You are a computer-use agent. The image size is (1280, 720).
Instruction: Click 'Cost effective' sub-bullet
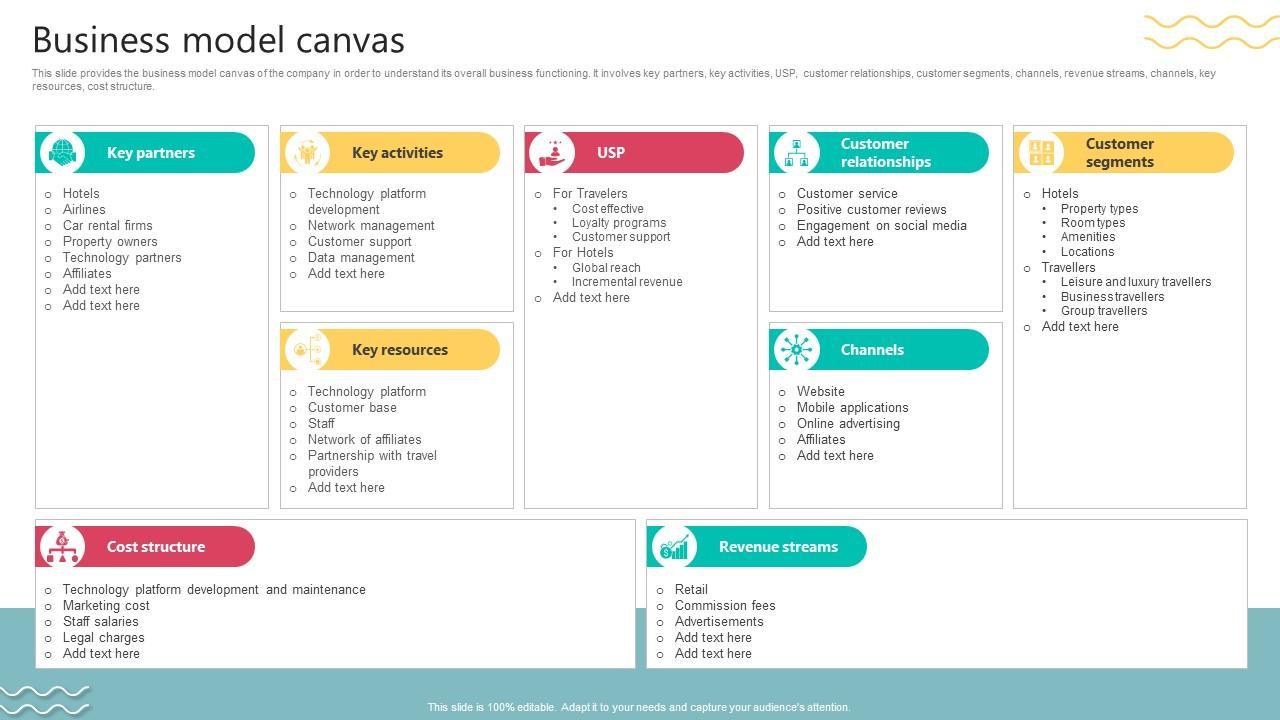tap(608, 209)
